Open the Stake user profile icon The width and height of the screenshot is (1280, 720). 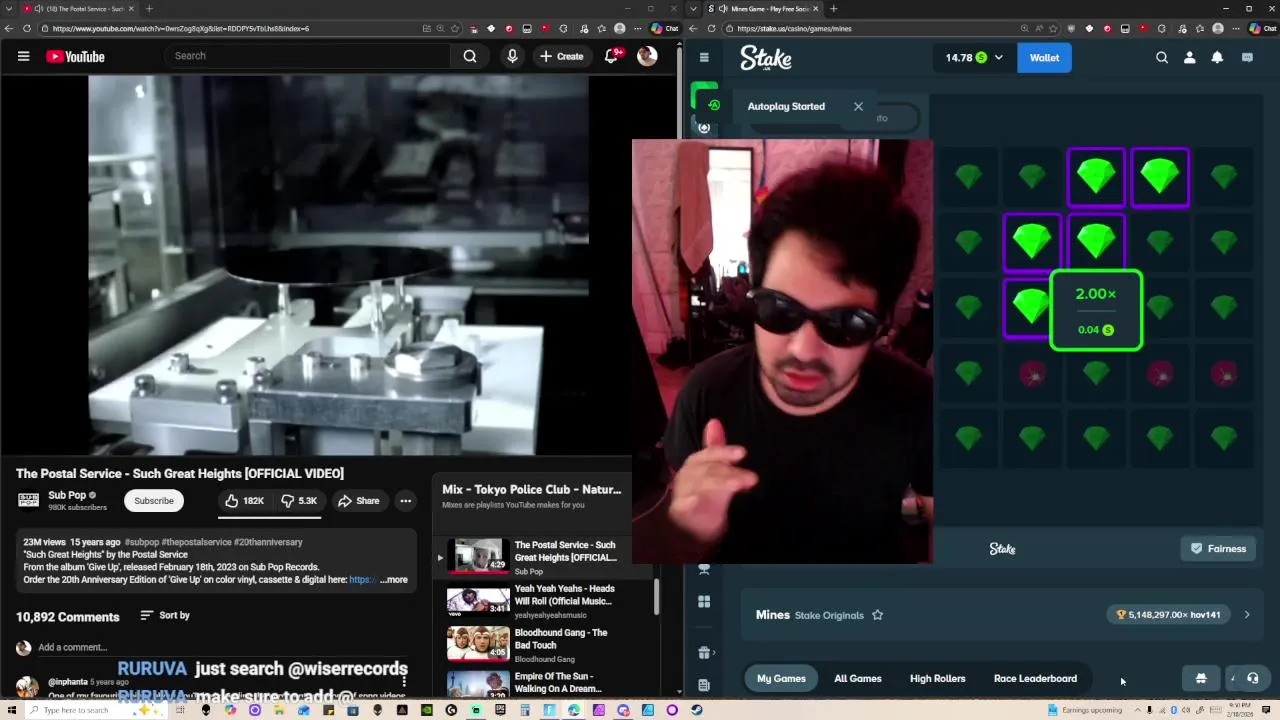pyautogui.click(x=1190, y=58)
